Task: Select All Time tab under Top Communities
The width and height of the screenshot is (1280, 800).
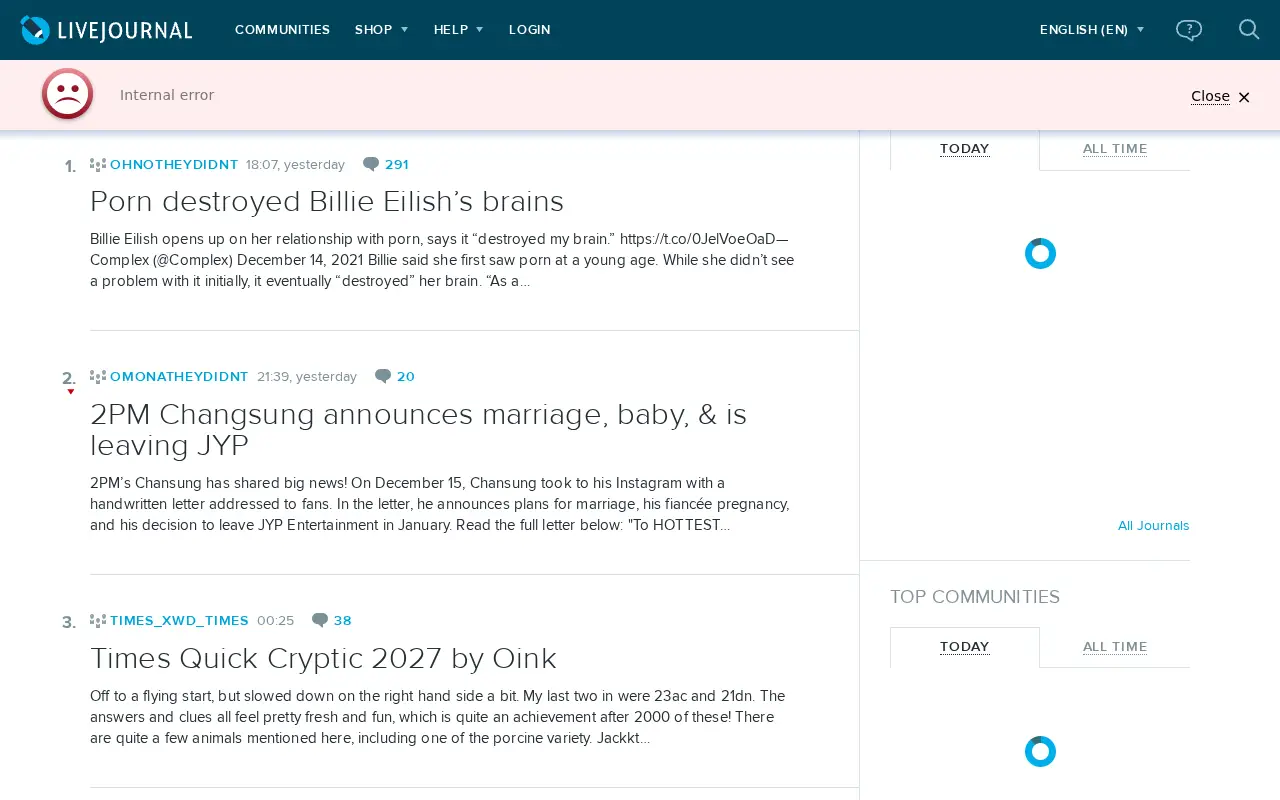Action: coord(1115,647)
